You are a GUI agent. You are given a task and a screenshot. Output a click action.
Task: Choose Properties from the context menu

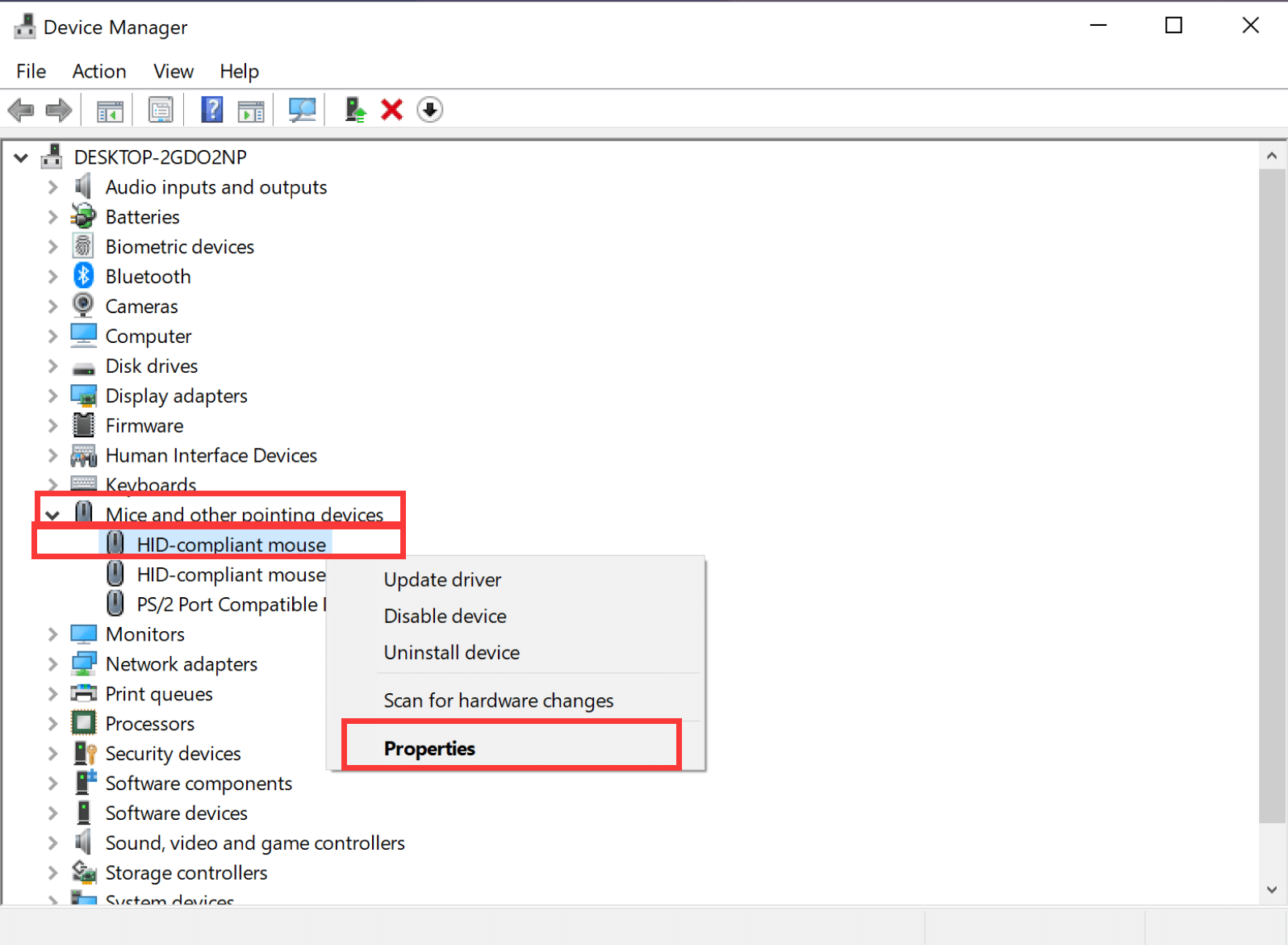[429, 748]
